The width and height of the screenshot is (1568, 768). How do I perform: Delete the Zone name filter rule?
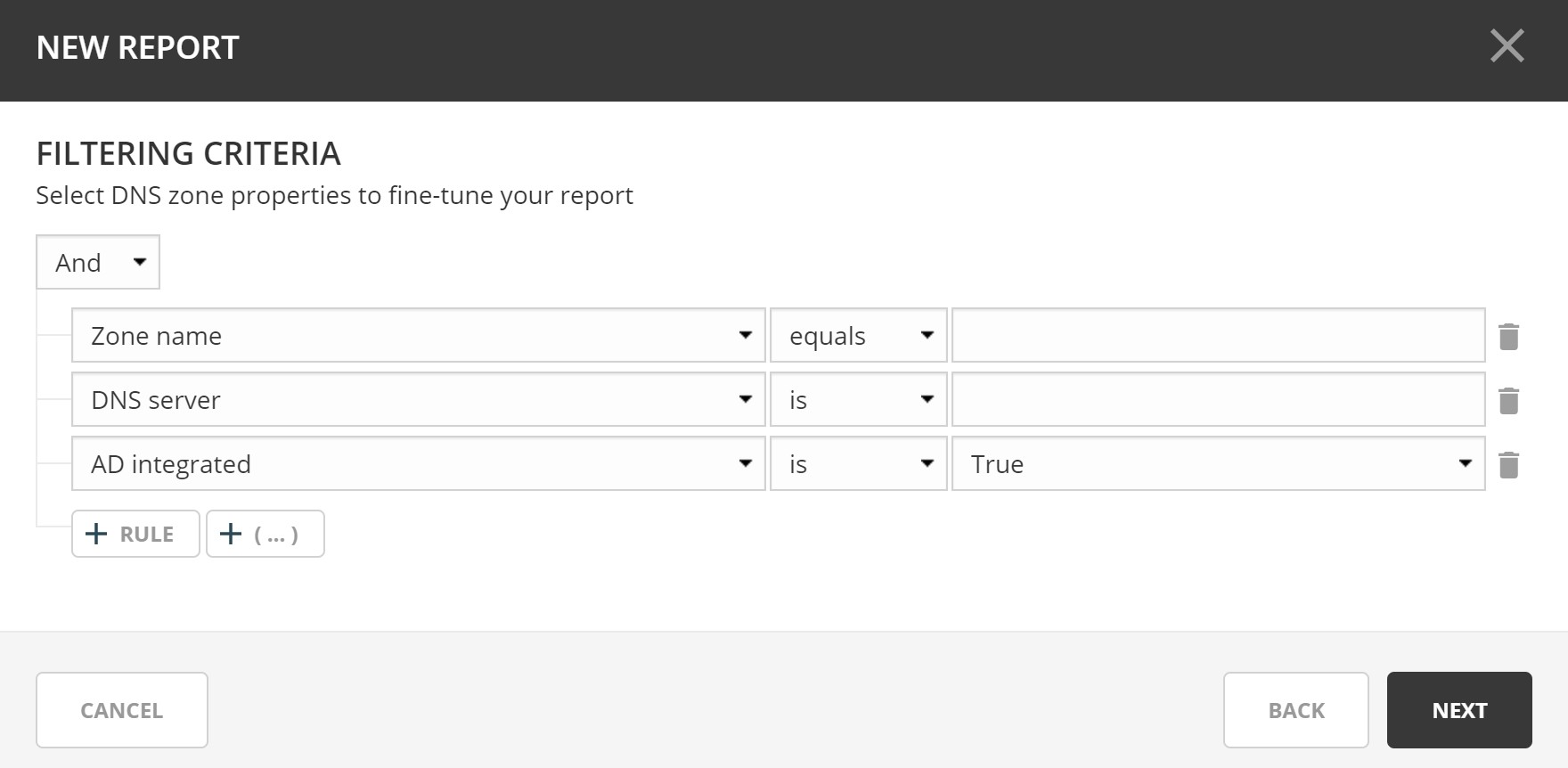pyautogui.click(x=1508, y=337)
